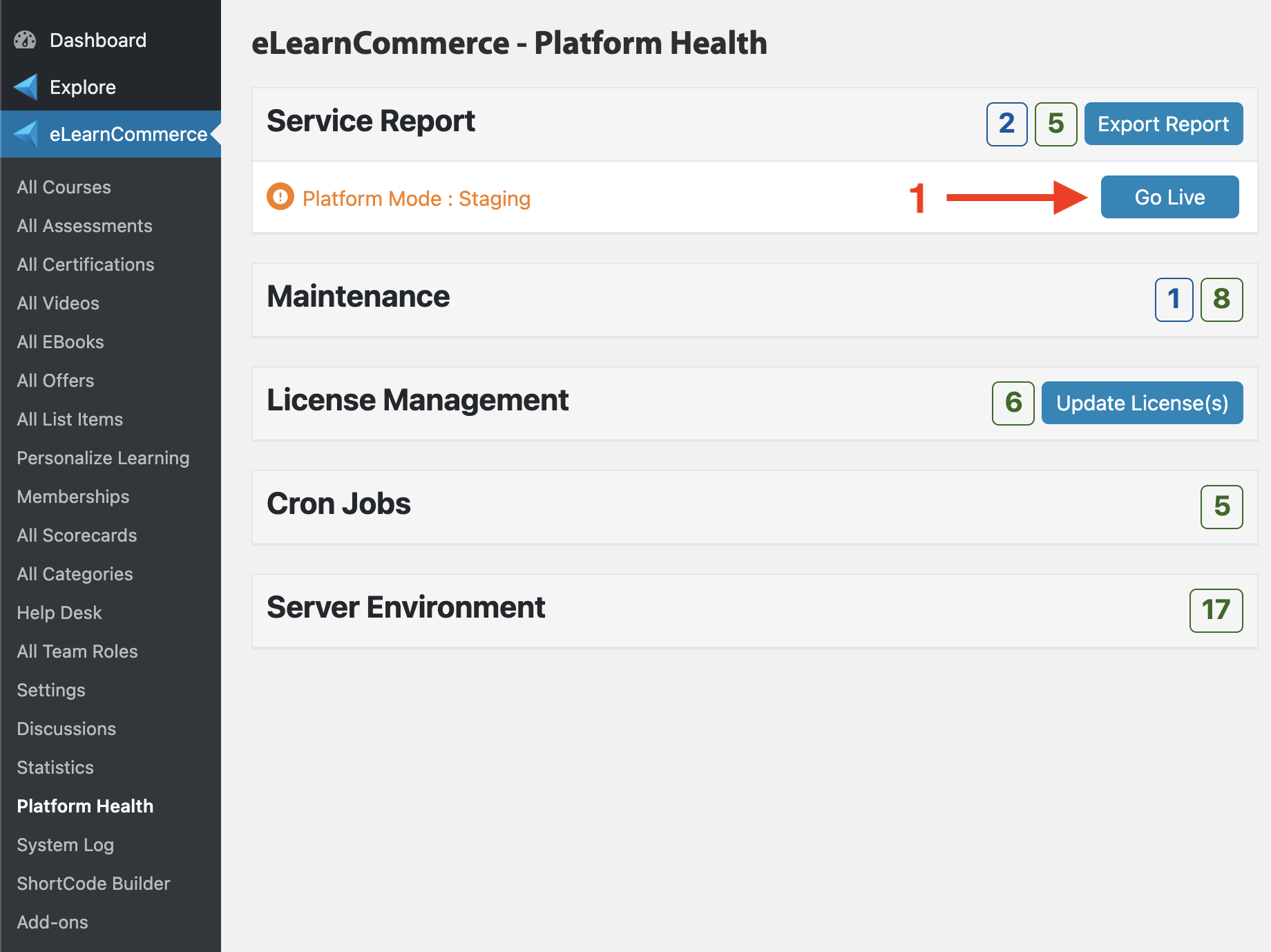Click the Export Report button

[1164, 124]
